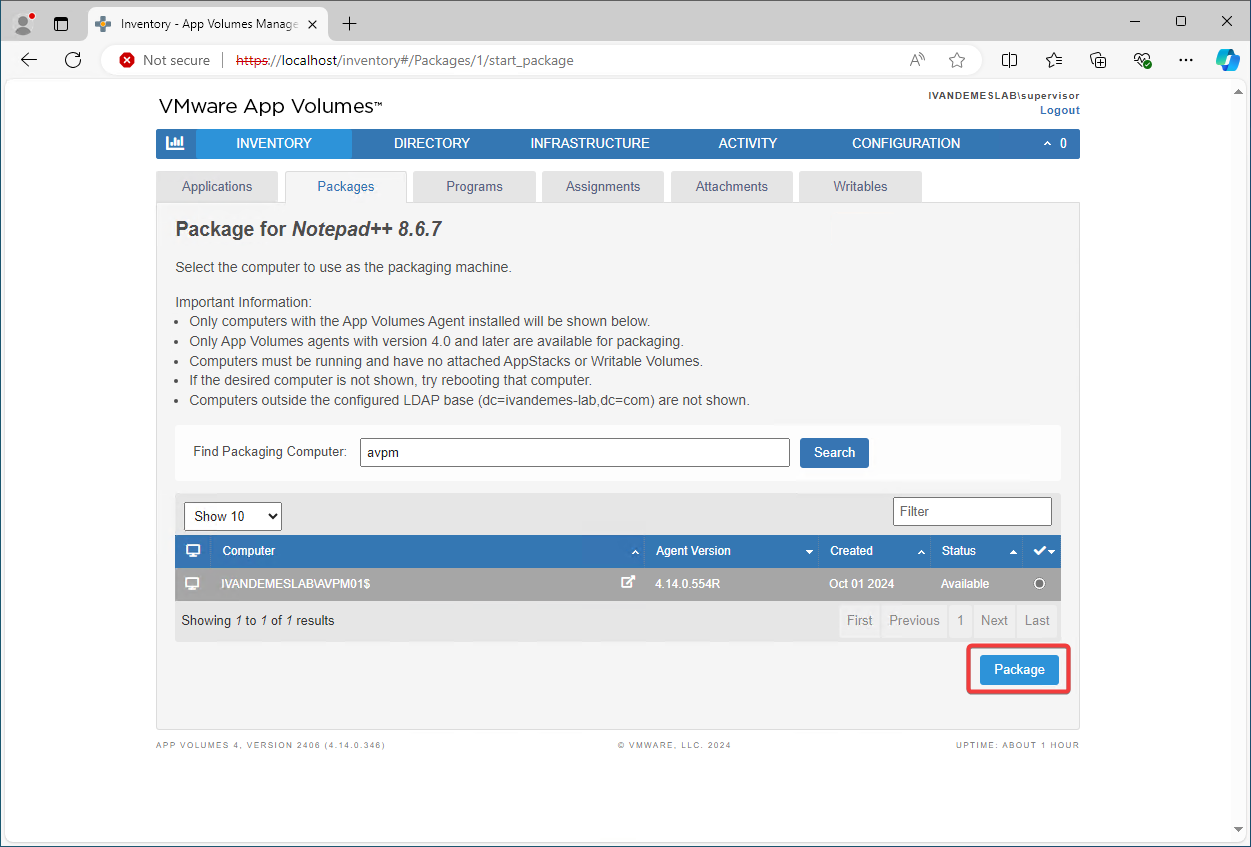1251x847 pixels.
Task: Open the split screen icon in the browser toolbar
Action: (1009, 60)
